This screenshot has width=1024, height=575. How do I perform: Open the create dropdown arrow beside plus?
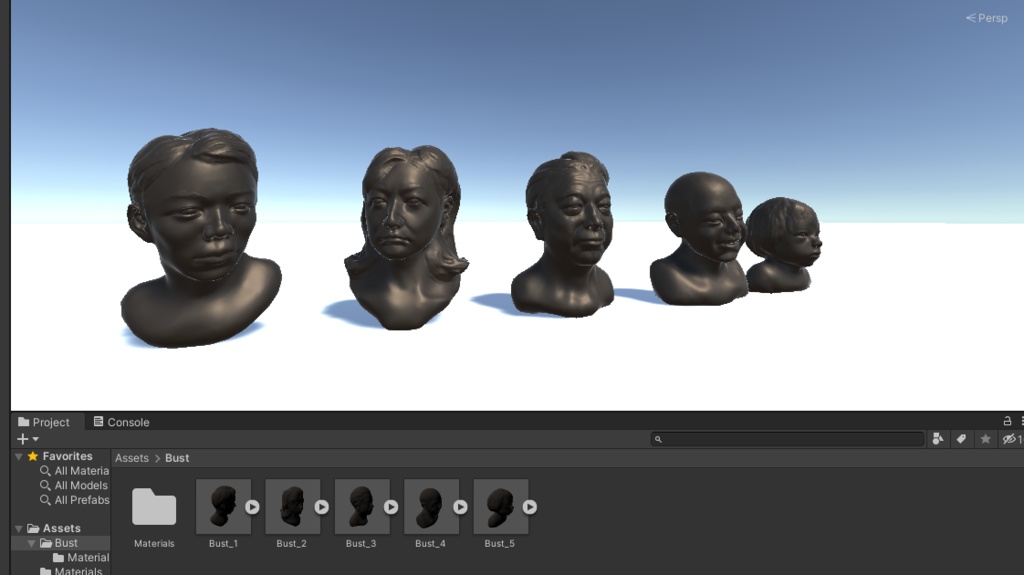[x=36, y=439]
